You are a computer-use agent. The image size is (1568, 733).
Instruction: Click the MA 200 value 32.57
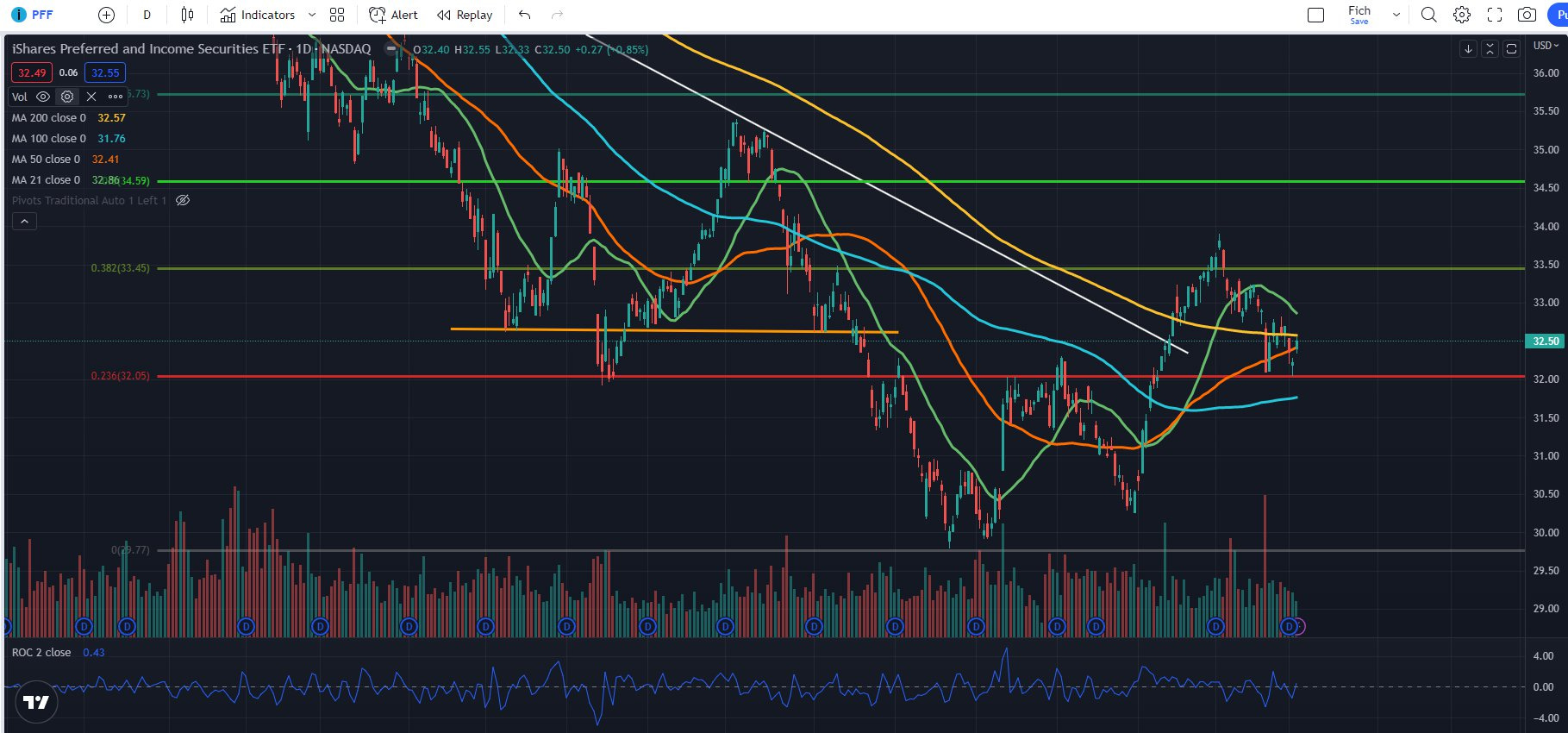(111, 117)
